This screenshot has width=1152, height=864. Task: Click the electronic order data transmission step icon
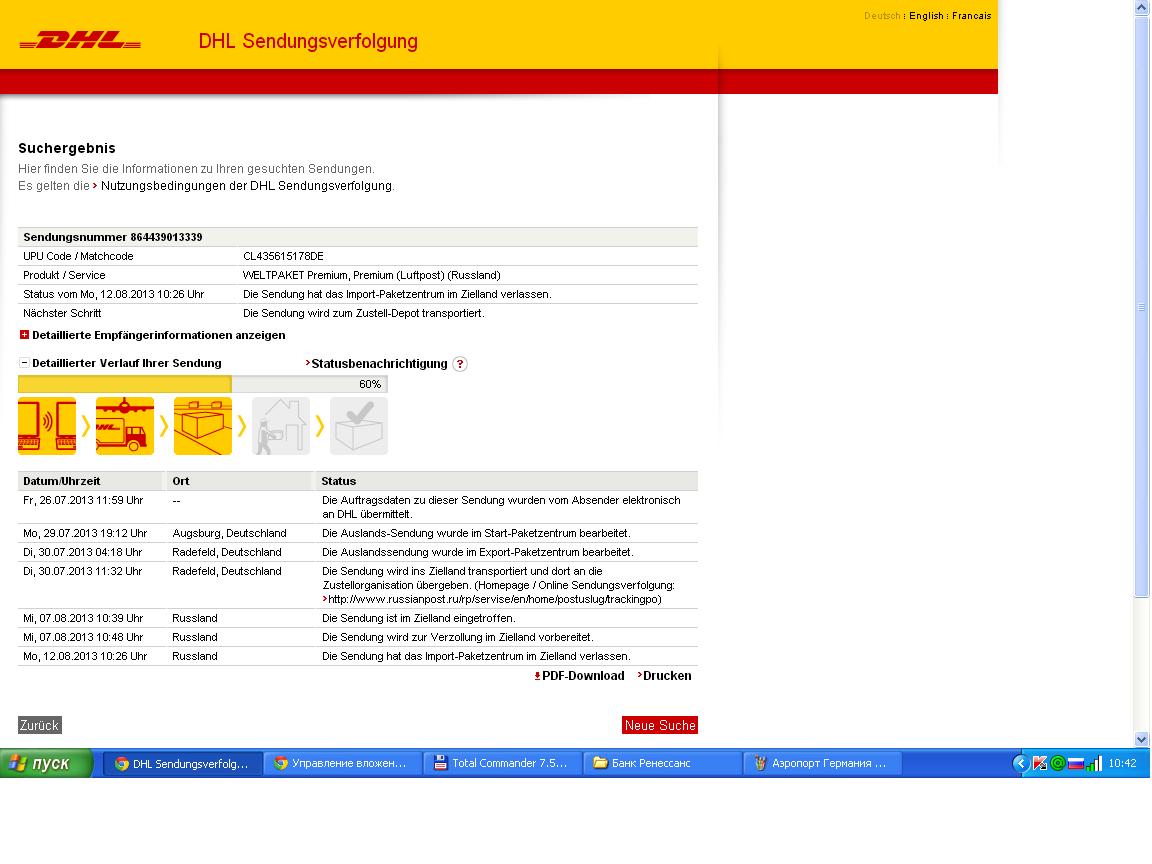click(47, 426)
